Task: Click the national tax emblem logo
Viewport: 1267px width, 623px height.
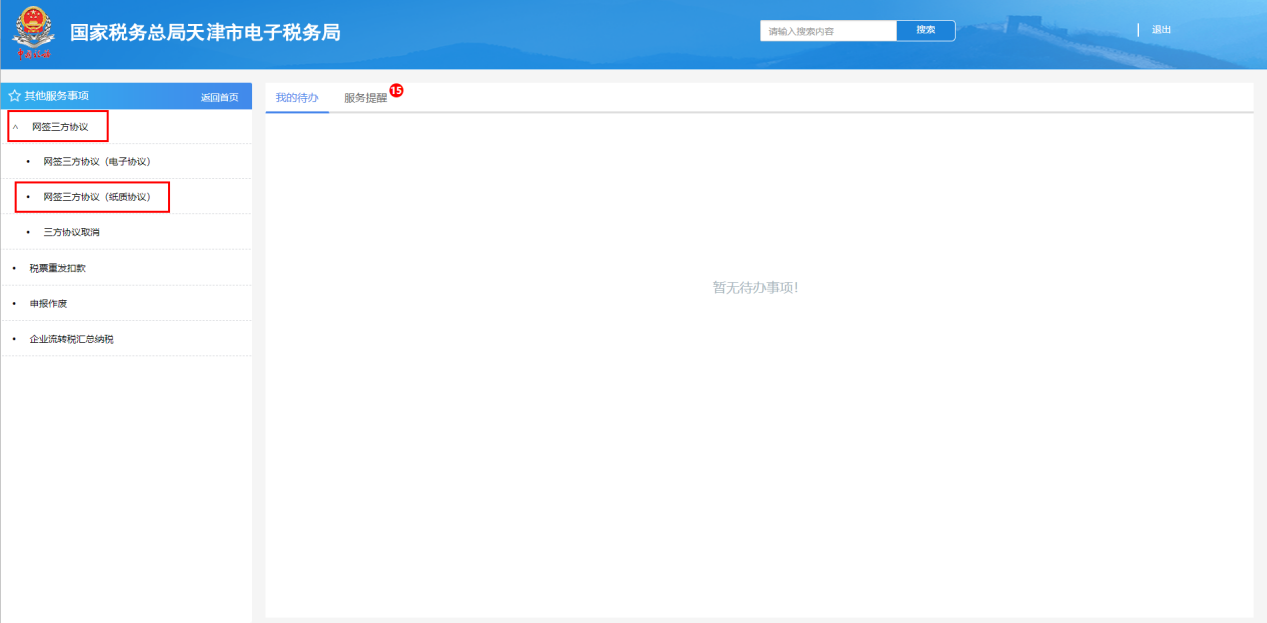Action: tap(33, 33)
